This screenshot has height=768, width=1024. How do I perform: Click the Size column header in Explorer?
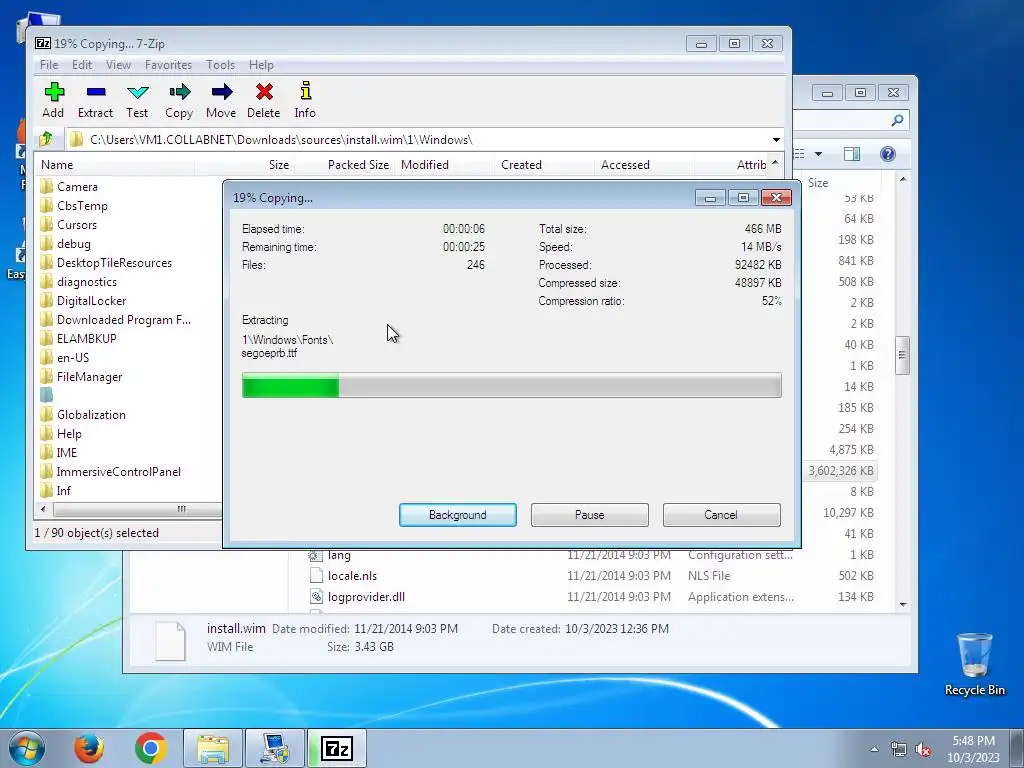click(818, 183)
